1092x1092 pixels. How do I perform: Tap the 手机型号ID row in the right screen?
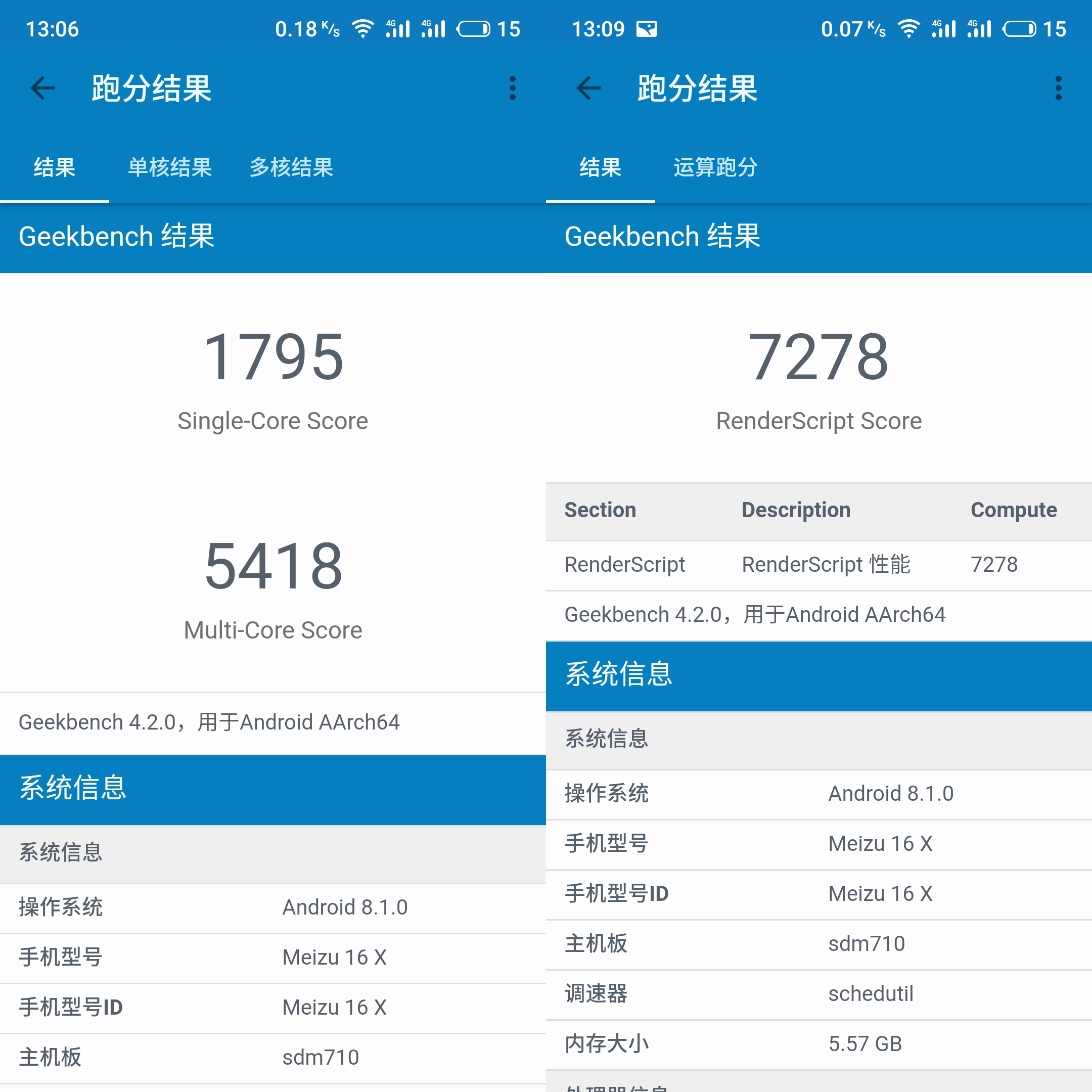click(x=819, y=894)
